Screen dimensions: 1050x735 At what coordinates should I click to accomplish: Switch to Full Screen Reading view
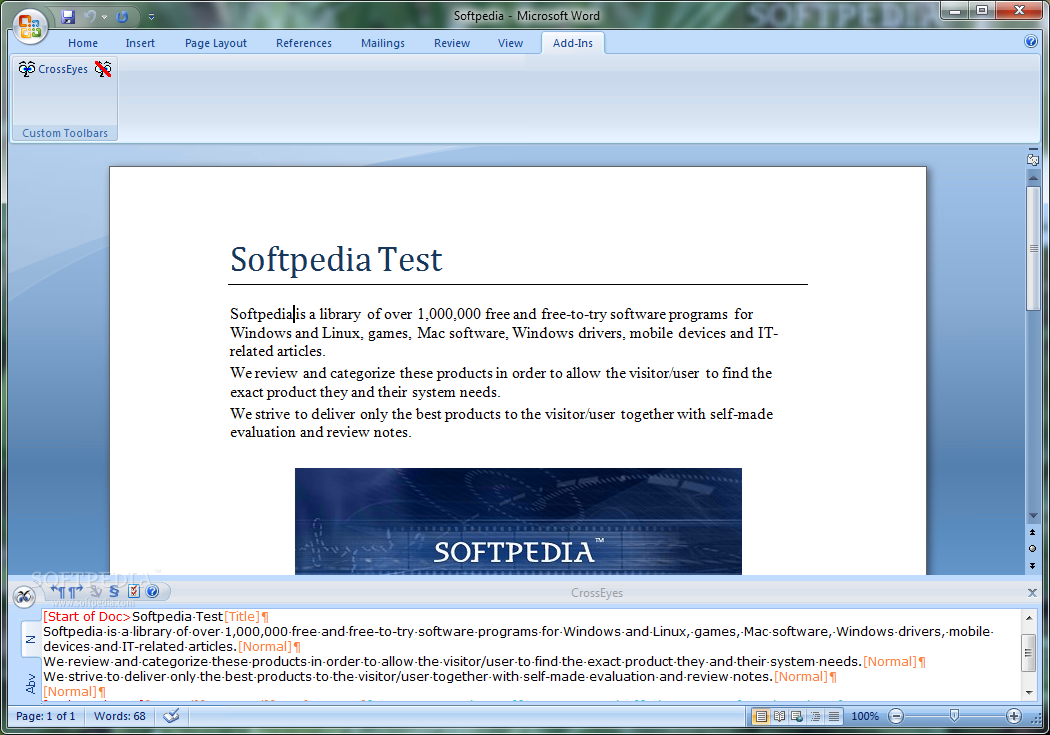tap(779, 716)
